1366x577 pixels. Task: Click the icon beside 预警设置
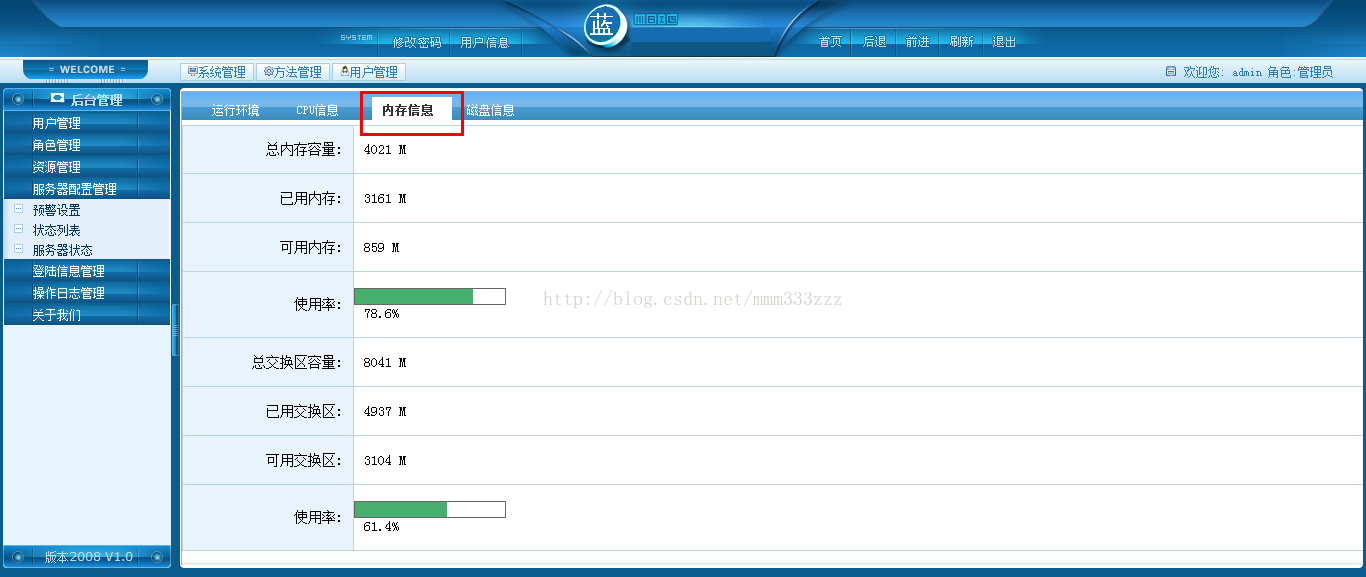pyautogui.click(x=18, y=209)
